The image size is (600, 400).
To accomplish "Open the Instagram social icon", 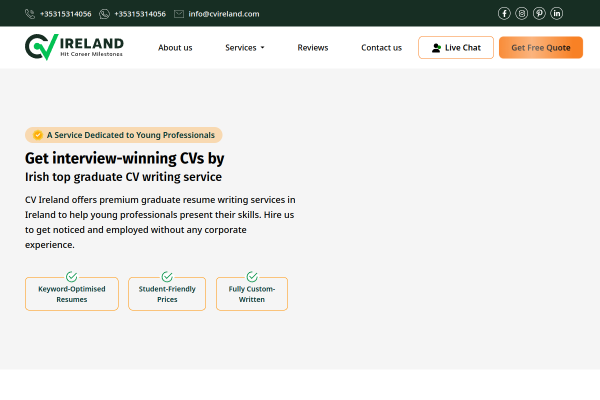I will pyautogui.click(x=522, y=14).
